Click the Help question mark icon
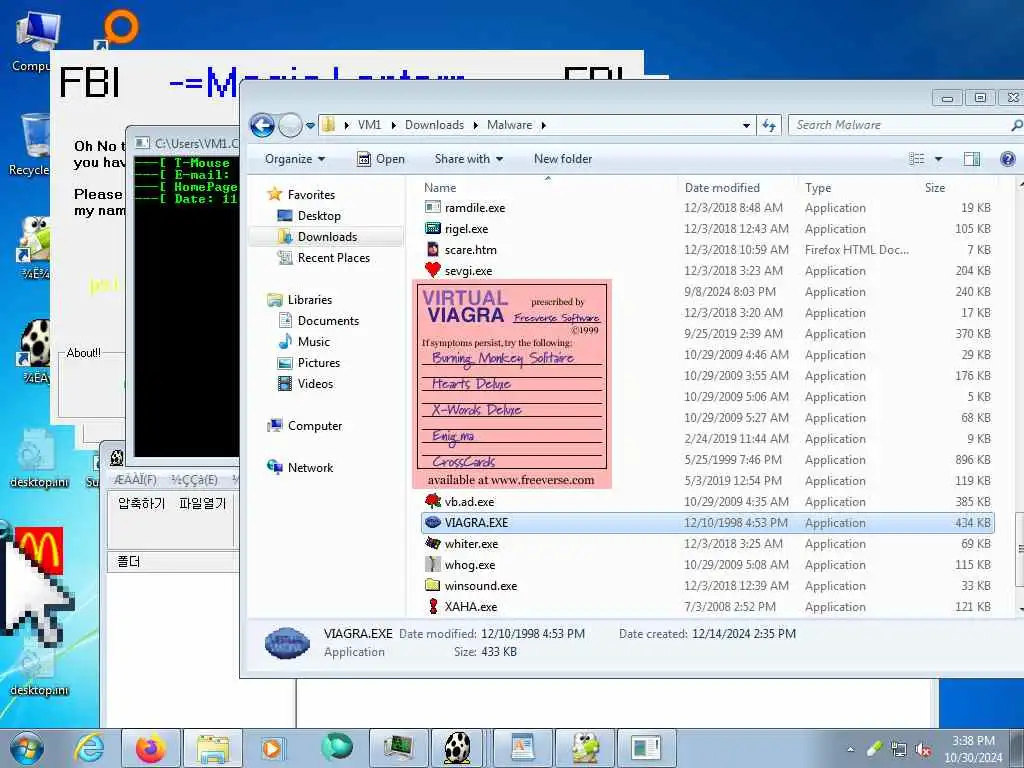 pyautogui.click(x=1008, y=159)
